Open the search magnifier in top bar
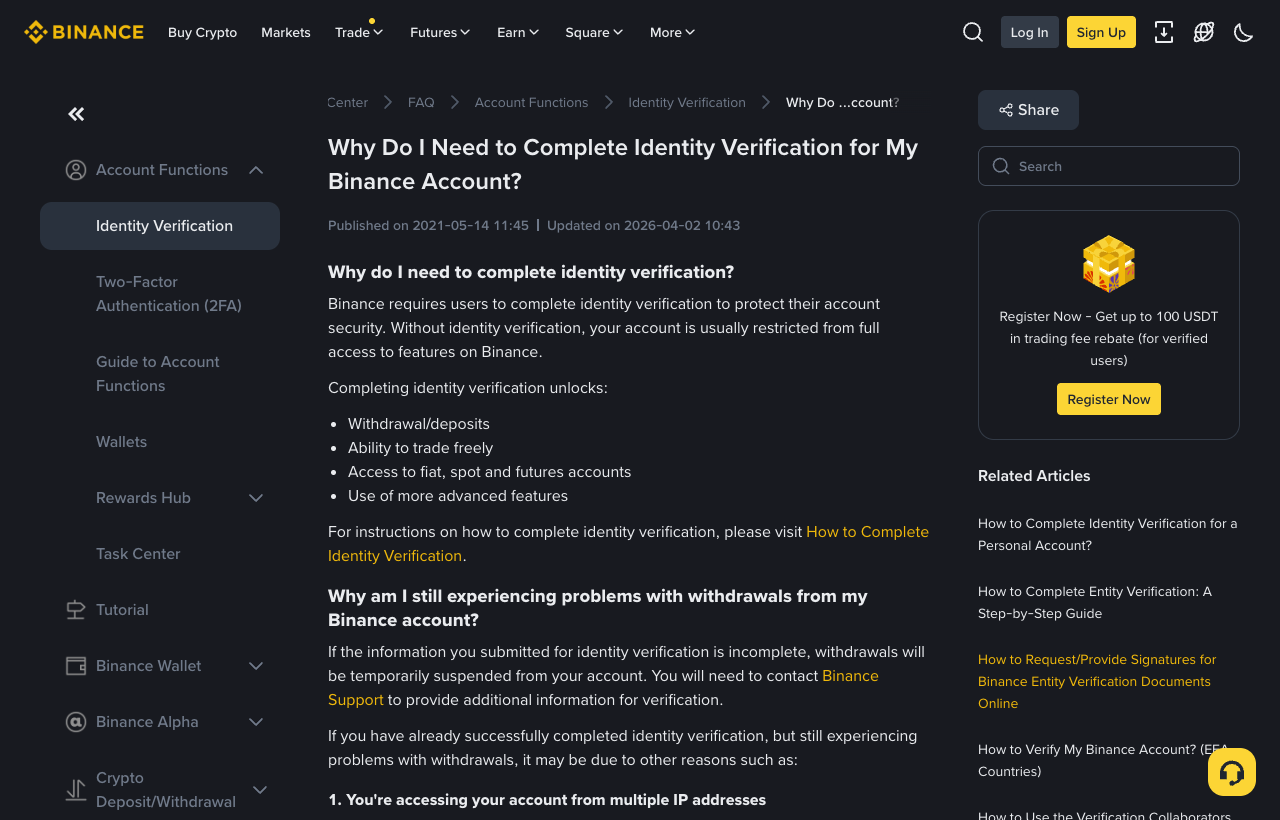1280x820 pixels. pyautogui.click(x=973, y=32)
